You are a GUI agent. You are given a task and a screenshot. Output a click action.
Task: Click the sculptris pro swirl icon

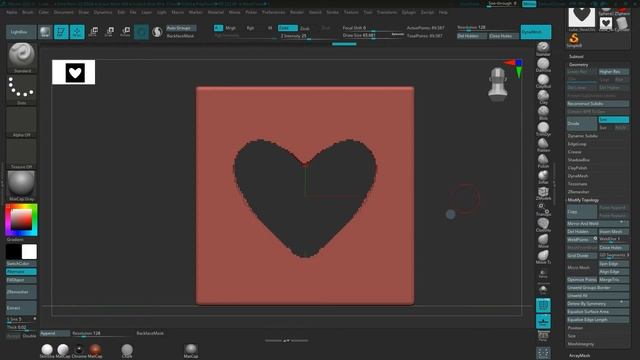(157, 32)
